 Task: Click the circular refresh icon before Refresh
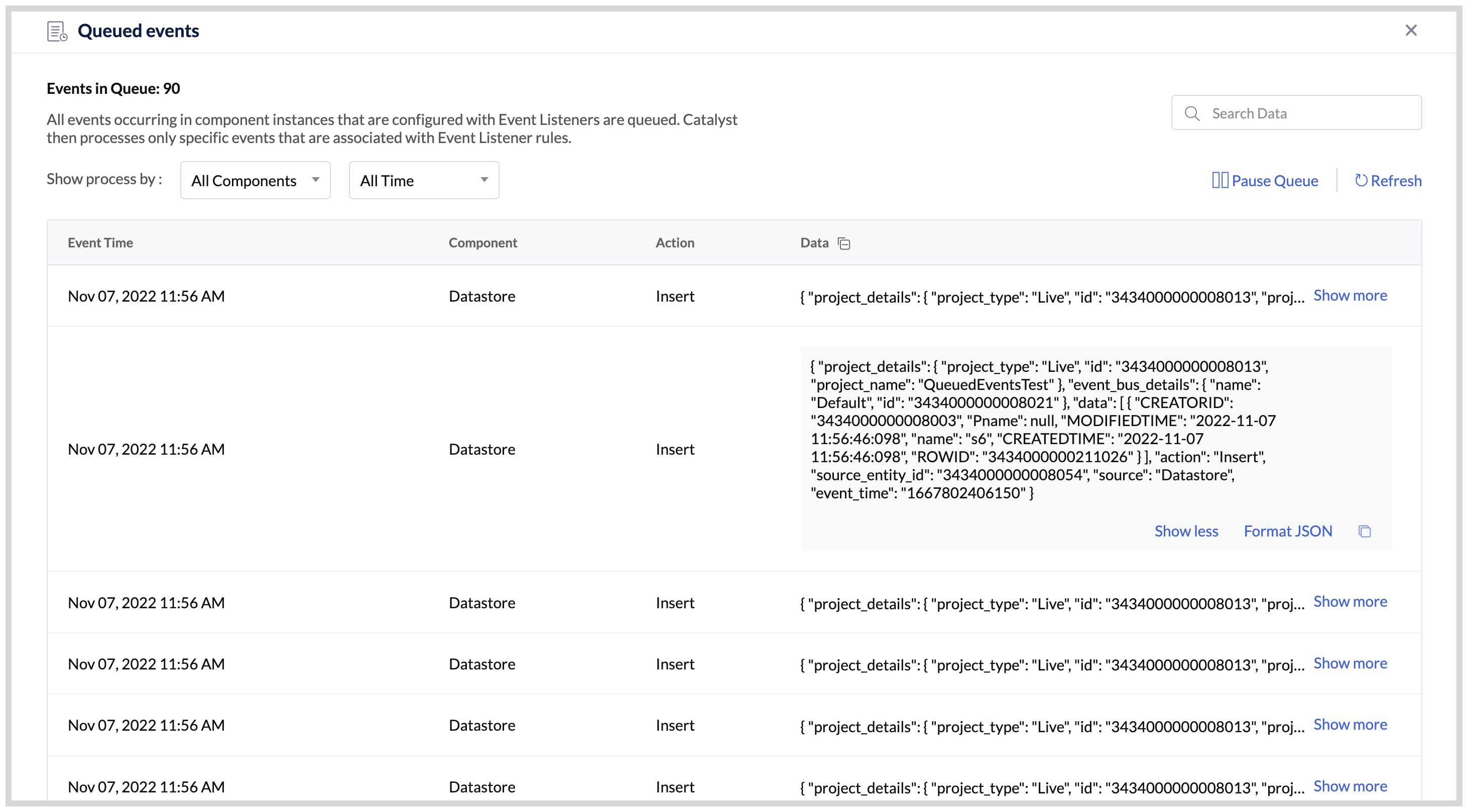(1362, 181)
